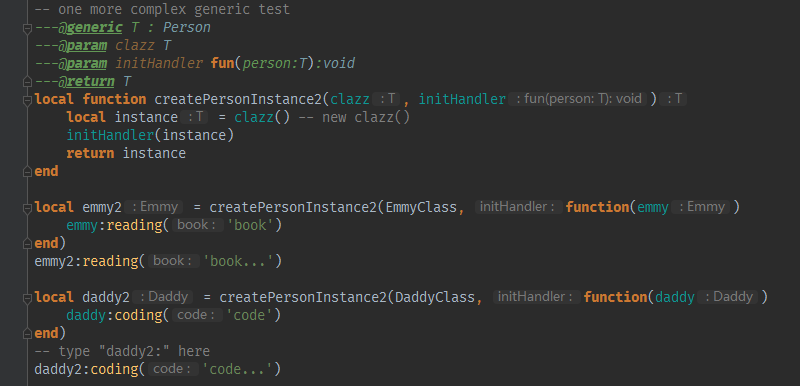Click the '-- new clazz()' comment

[x=355, y=117]
